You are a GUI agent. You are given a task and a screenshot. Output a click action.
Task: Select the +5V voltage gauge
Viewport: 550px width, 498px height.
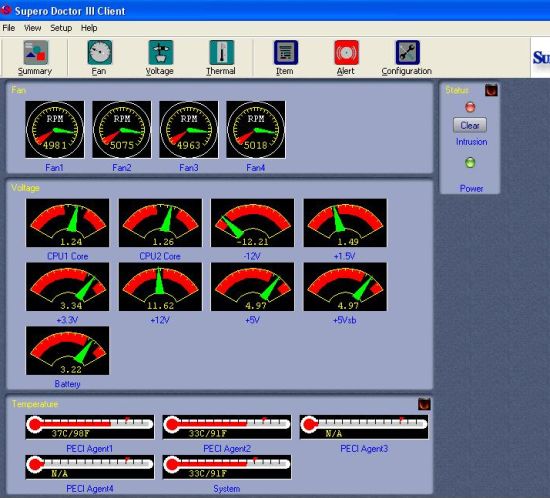coord(253,287)
